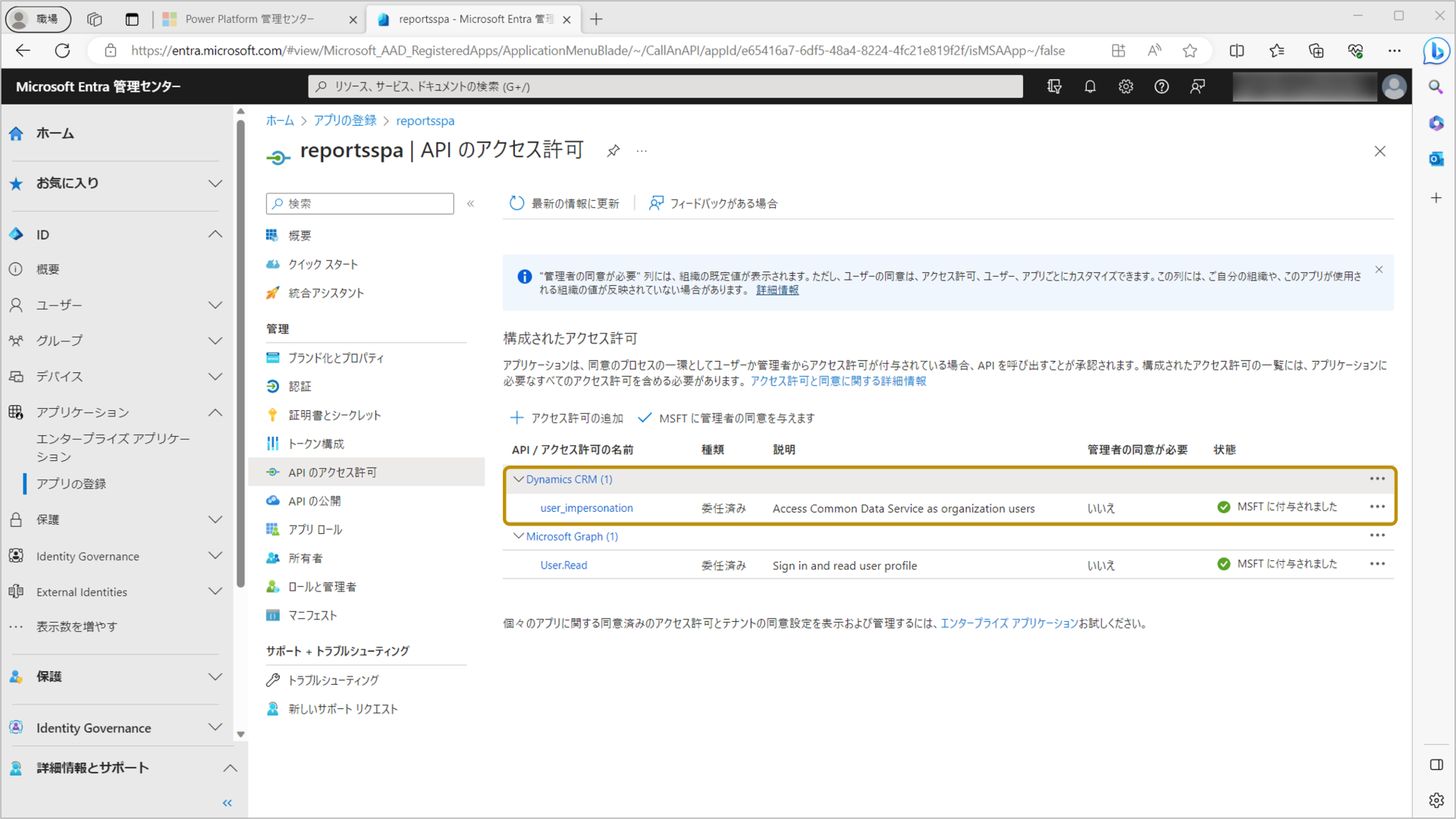Image resolution: width=1456 pixels, height=819 pixels.
Task: Click in the app menu 検索 box
Action: click(359, 203)
